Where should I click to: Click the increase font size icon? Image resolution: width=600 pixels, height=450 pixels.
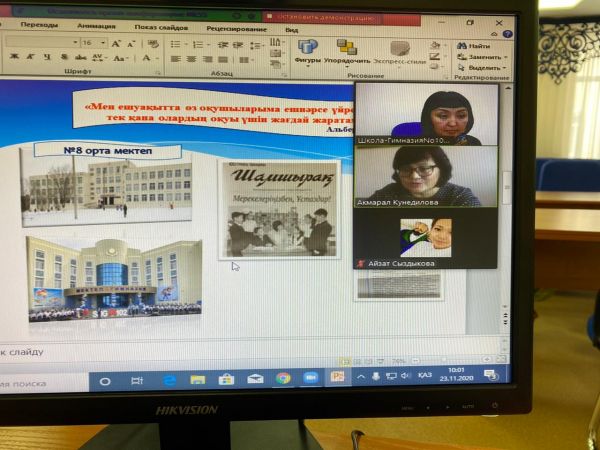pos(117,43)
